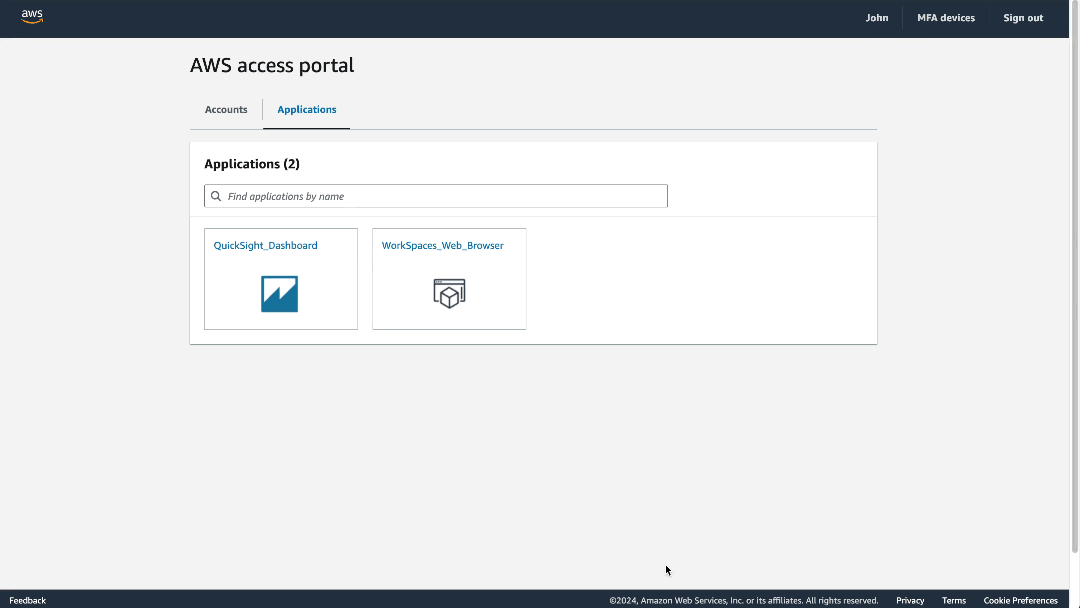
Task: Open the WorkSpaces_Web_Browser link
Action: [x=442, y=245]
